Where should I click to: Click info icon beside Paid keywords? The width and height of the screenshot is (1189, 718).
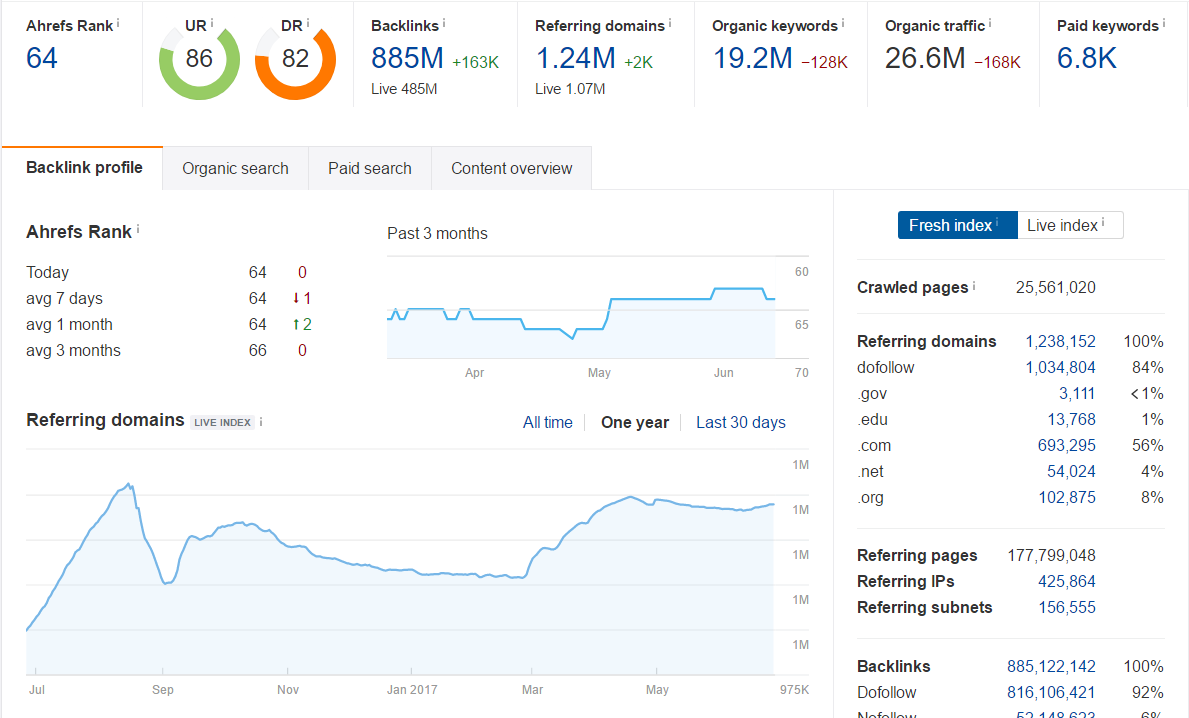tap(1164, 24)
